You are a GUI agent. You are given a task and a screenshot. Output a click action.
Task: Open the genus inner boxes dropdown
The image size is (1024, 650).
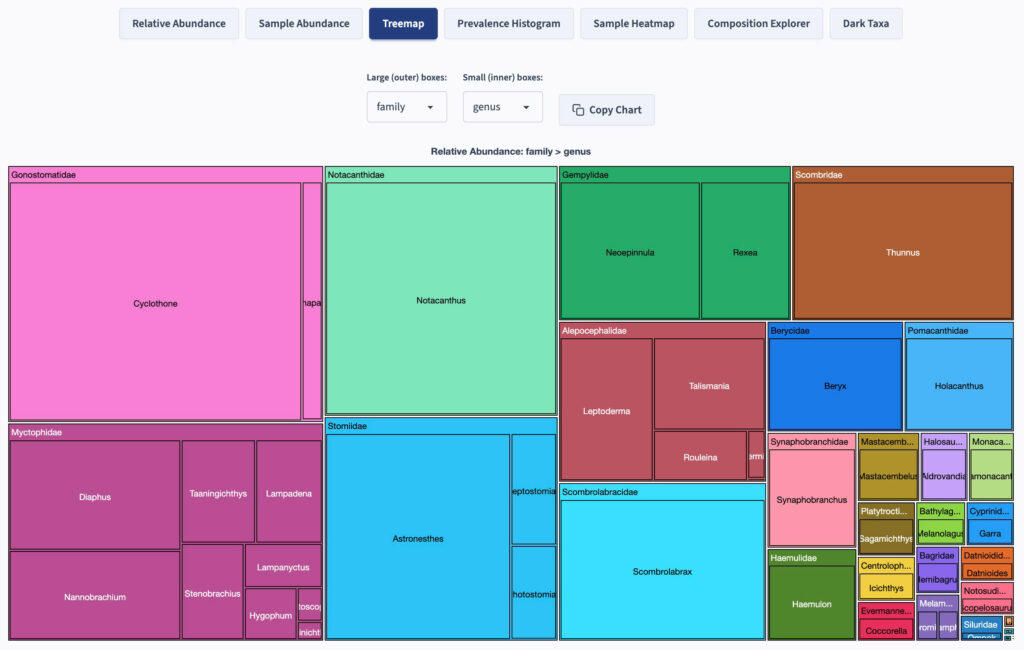[x=502, y=106]
